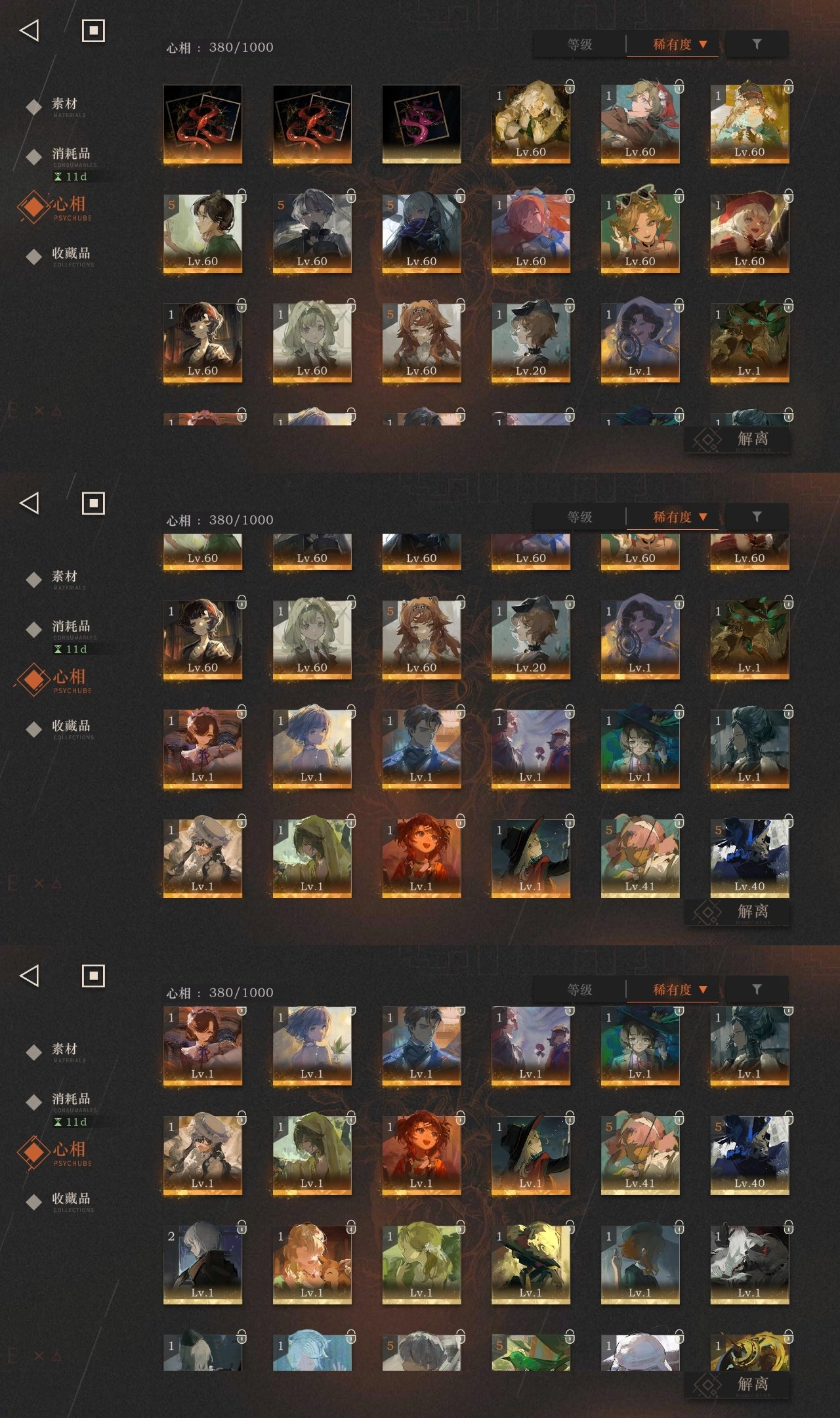The width and height of the screenshot is (840, 1418).
Task: Open the goggles-wearing blonde girl psychube
Action: [x=640, y=233]
